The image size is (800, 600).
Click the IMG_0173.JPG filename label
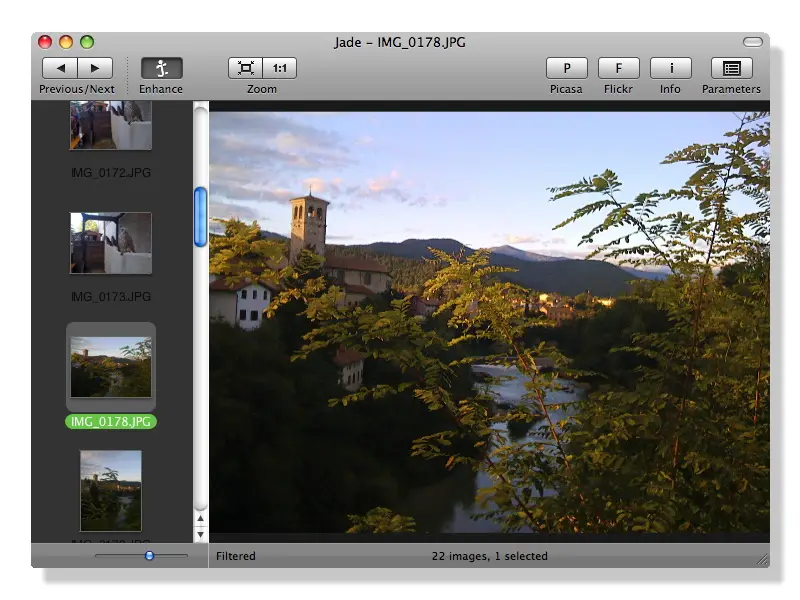111,296
